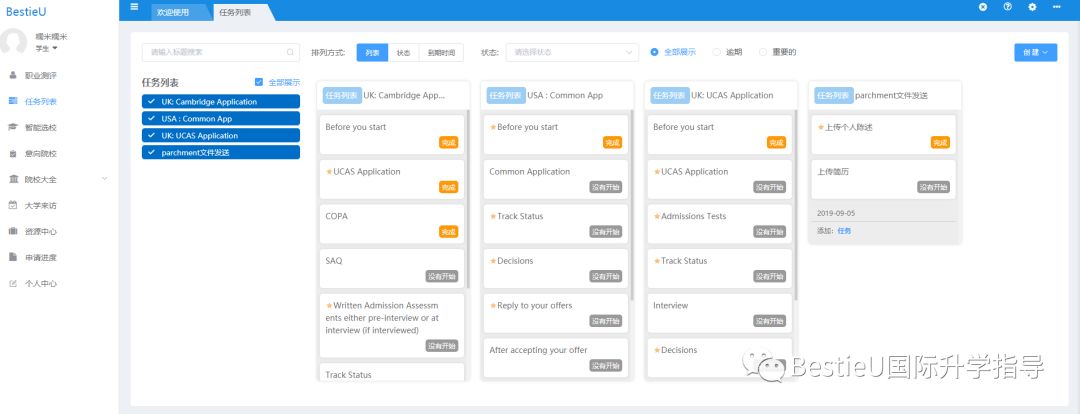Uncheck USA : Common App in task list

(220, 118)
